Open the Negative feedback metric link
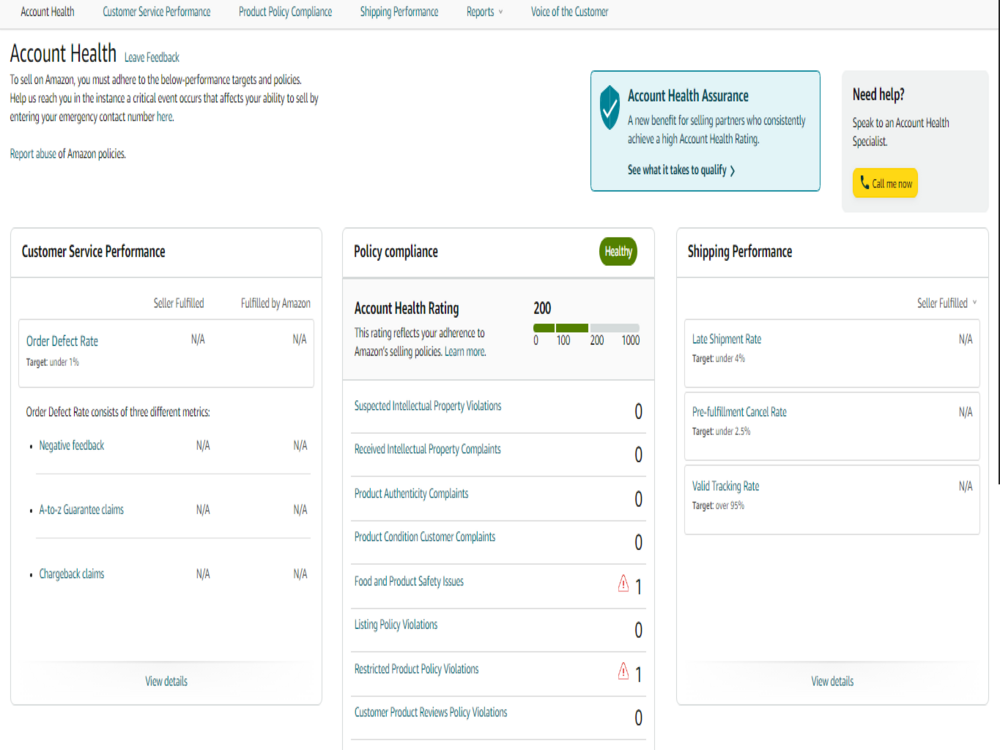 pyautogui.click(x=71, y=445)
